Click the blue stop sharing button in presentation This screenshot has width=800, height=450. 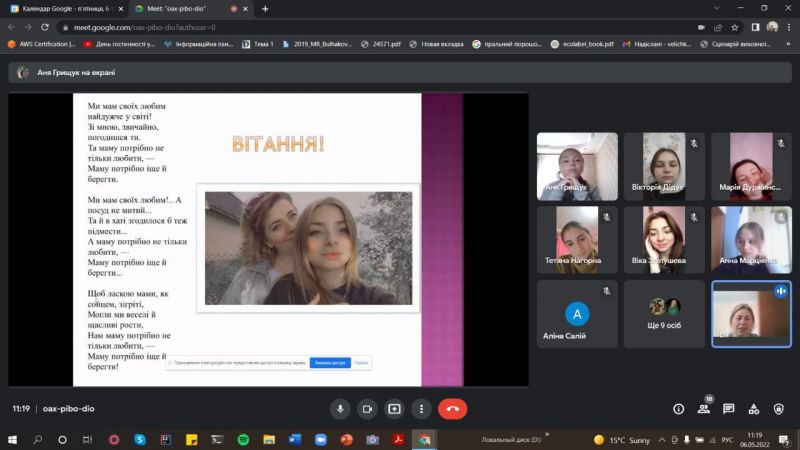[x=330, y=363]
